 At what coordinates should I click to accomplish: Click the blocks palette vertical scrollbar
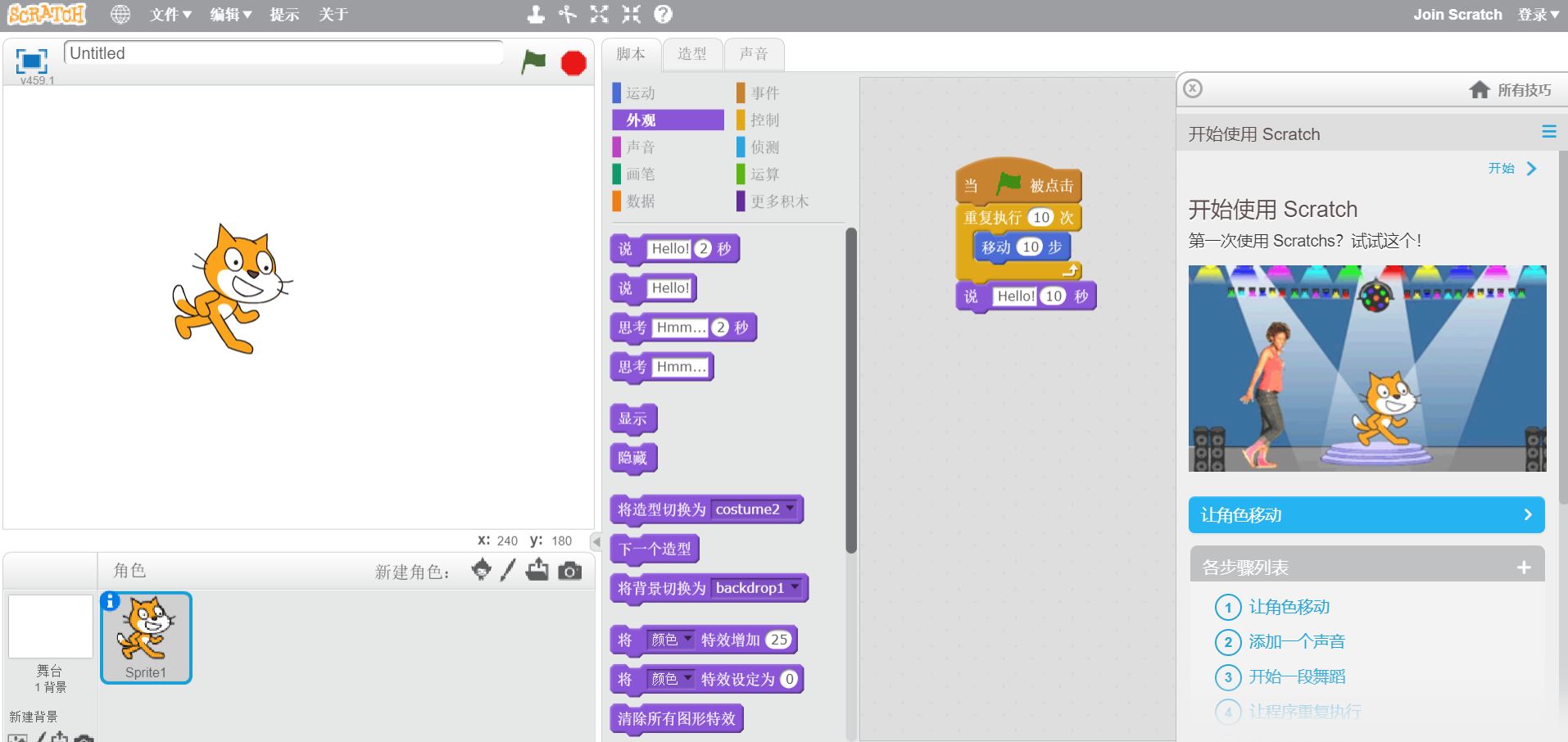click(851, 391)
